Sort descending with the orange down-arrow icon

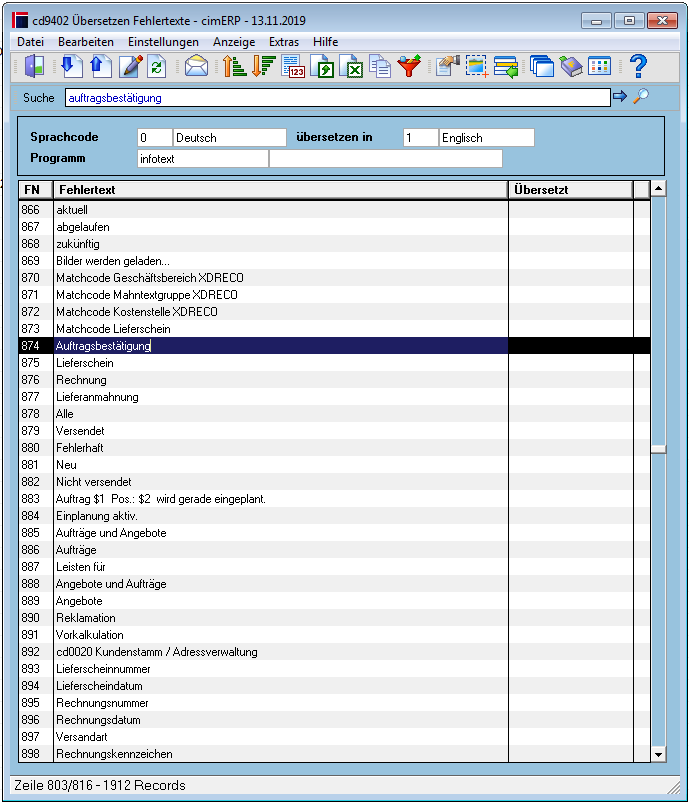click(x=263, y=67)
